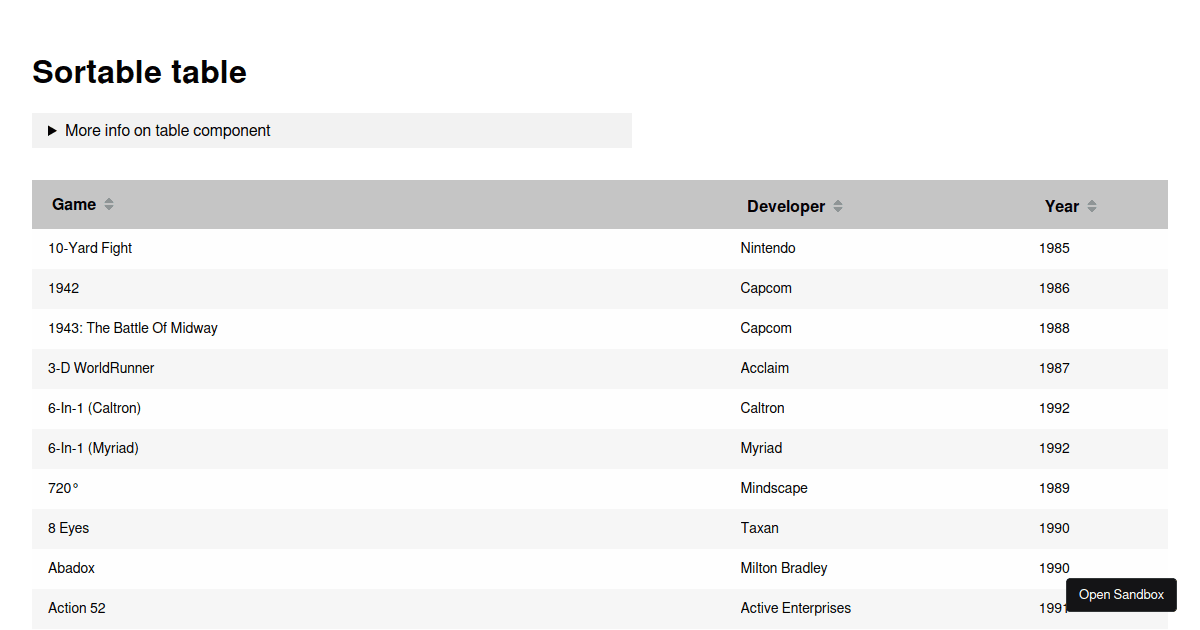Click year 1990 in the 8 Eyes row
The width and height of the screenshot is (1200, 630).
coord(1054,528)
